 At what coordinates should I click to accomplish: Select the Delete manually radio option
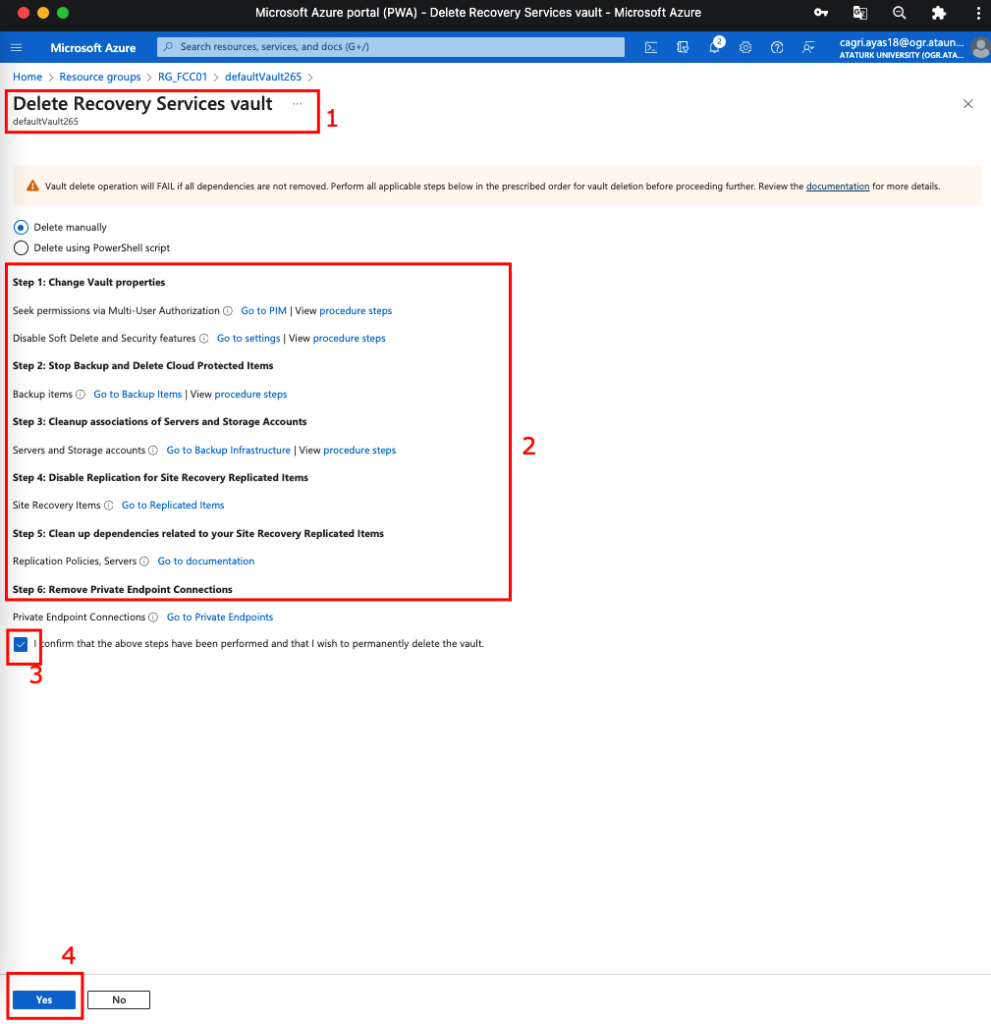pyautogui.click(x=21, y=227)
